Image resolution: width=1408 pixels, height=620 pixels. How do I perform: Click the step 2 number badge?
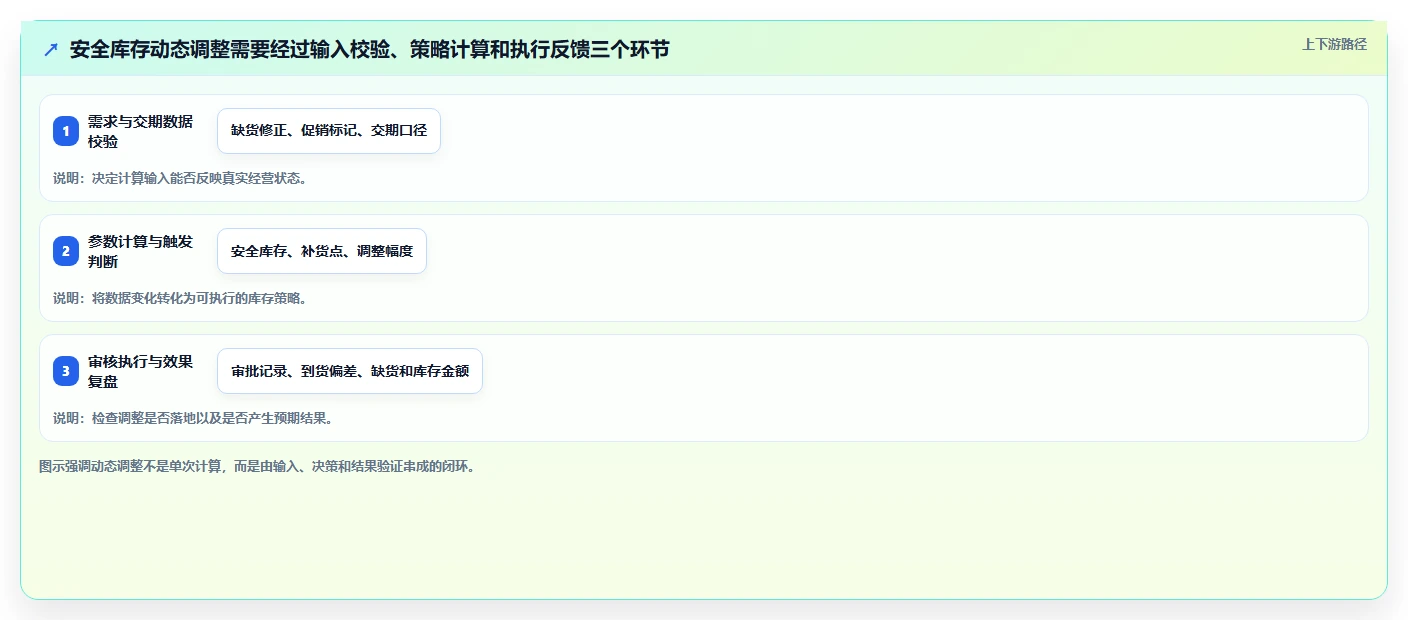tap(66, 251)
